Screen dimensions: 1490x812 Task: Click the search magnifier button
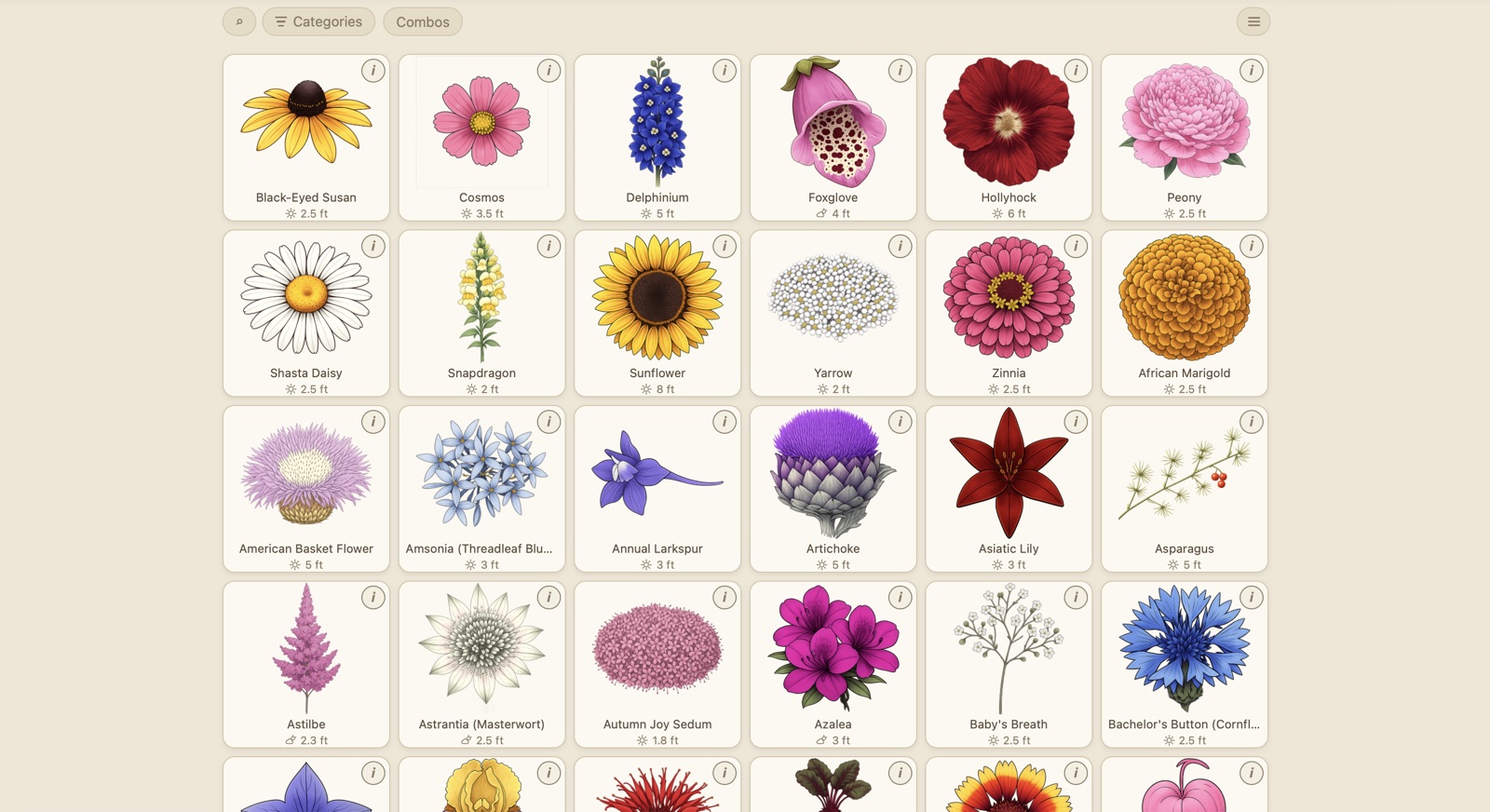tap(239, 21)
